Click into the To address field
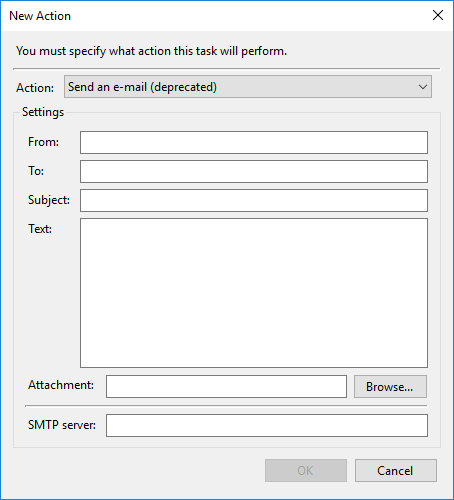The image size is (454, 500). [x=254, y=171]
